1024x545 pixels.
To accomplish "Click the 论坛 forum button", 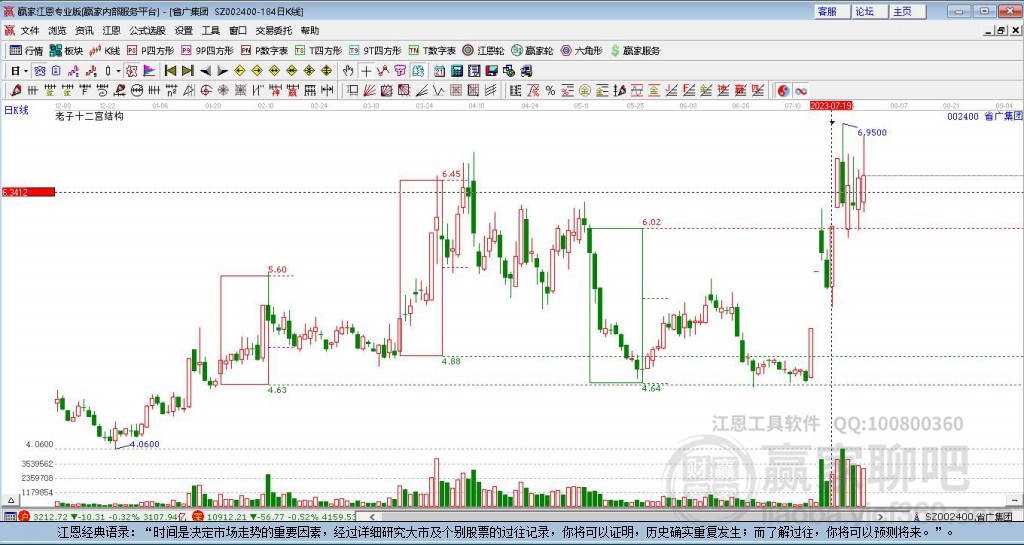I will (x=870, y=11).
